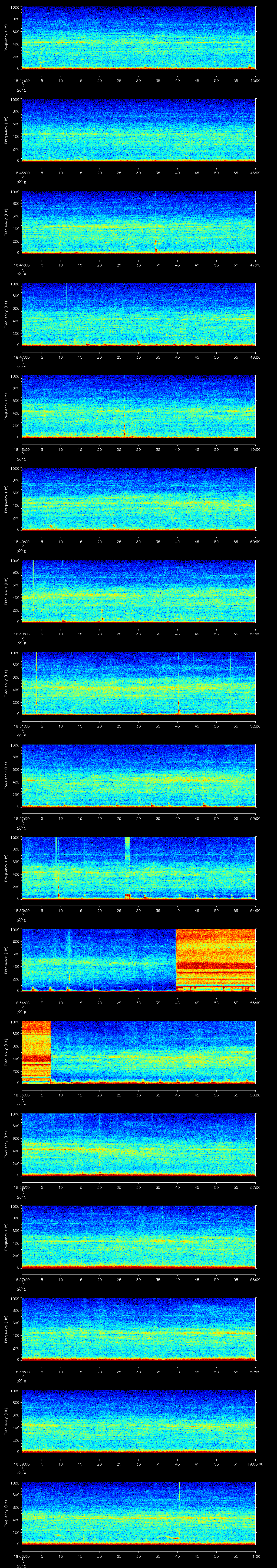Click the yellow vertical line near 9s in 18:53 panel
This screenshot has height=1568, width=277.
coord(56,858)
